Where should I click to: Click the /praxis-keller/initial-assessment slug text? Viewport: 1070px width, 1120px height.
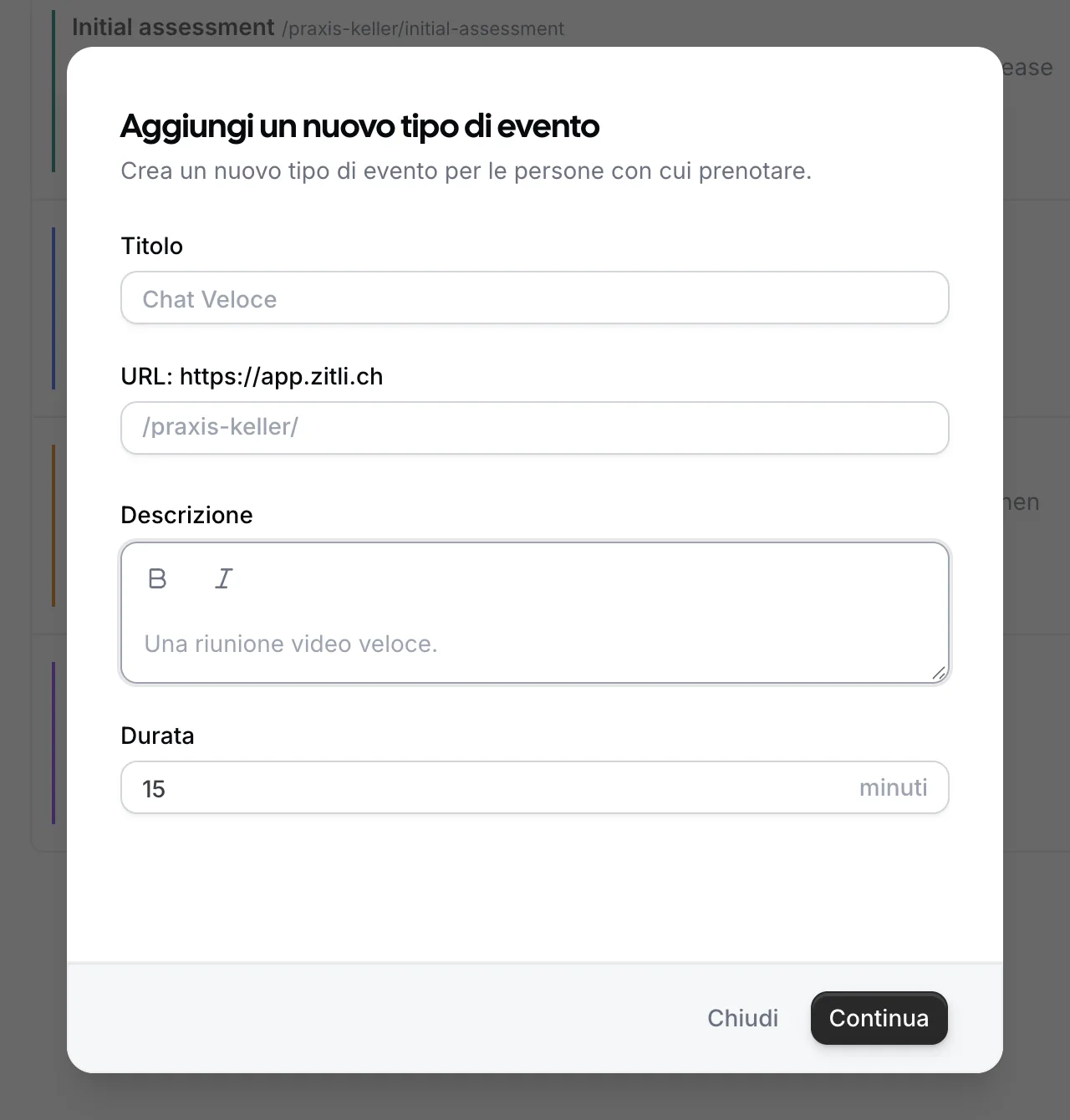tap(423, 29)
